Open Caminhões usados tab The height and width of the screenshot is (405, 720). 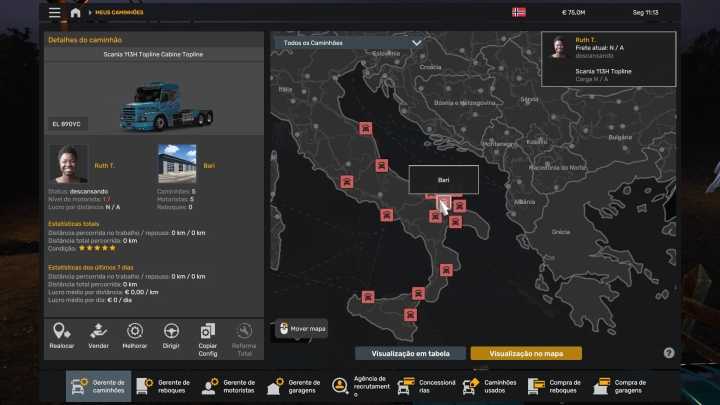490,386
